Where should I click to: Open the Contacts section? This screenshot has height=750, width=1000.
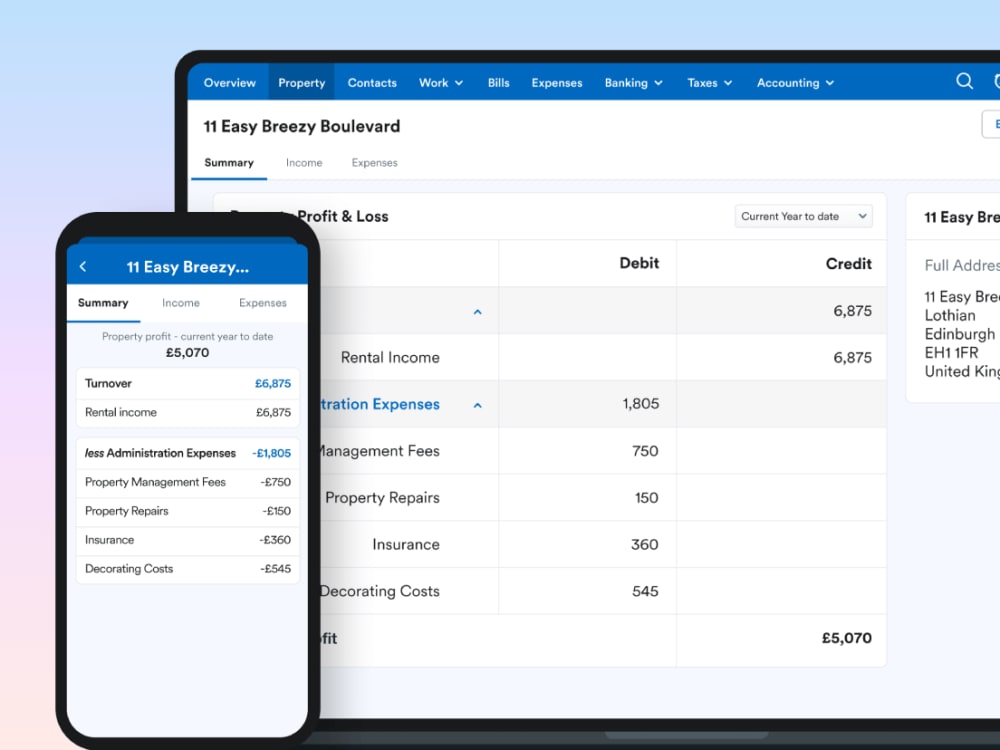[372, 82]
